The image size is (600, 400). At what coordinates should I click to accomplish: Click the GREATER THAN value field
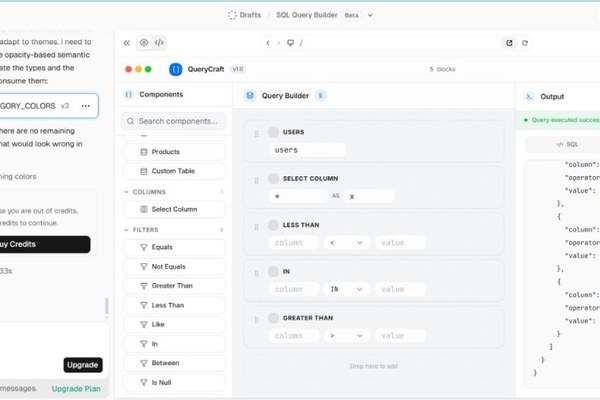click(400, 336)
